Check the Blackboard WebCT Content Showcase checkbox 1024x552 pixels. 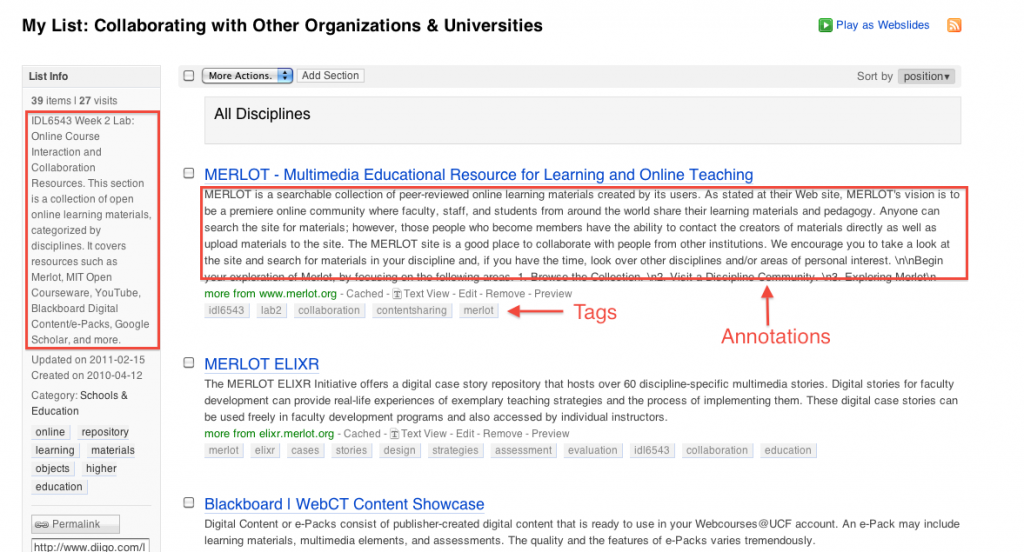189,503
